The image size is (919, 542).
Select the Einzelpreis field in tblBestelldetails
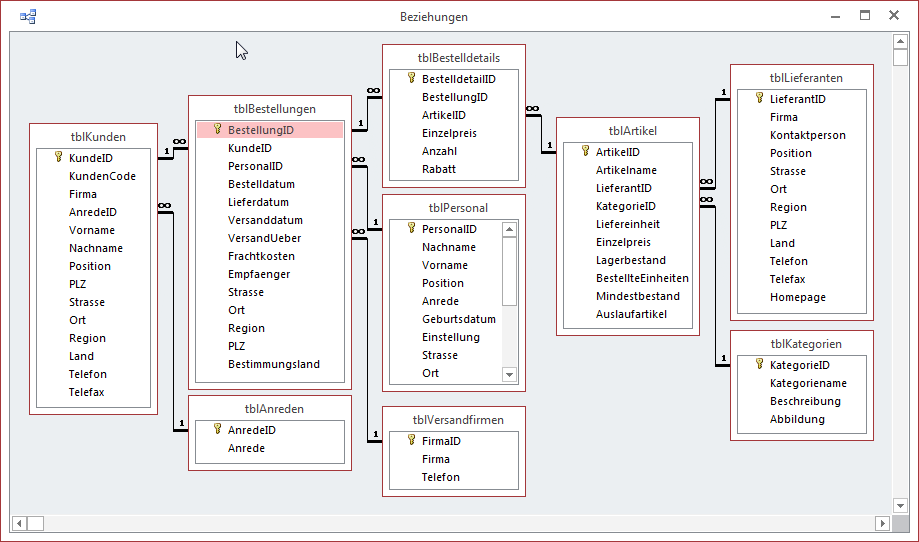[x=449, y=133]
